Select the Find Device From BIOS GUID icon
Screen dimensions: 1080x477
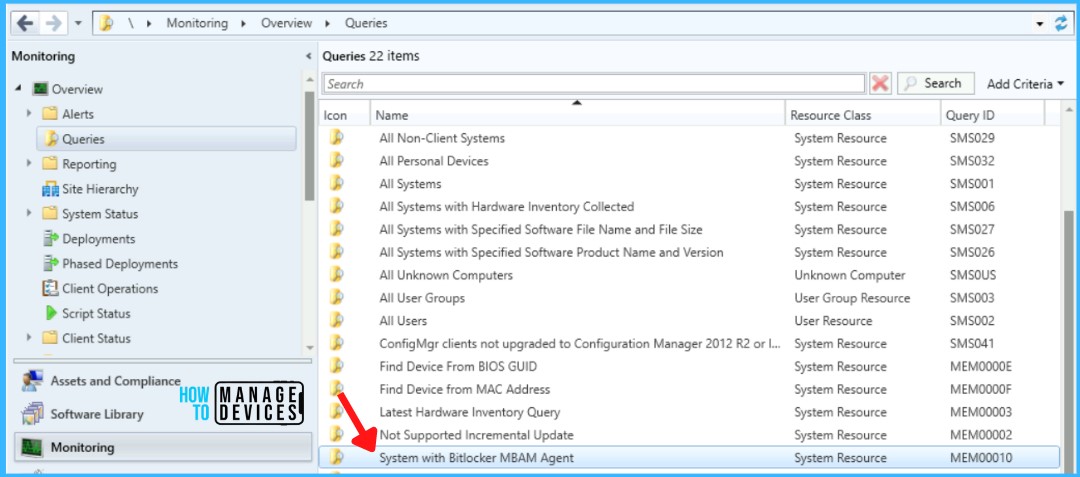(x=336, y=365)
